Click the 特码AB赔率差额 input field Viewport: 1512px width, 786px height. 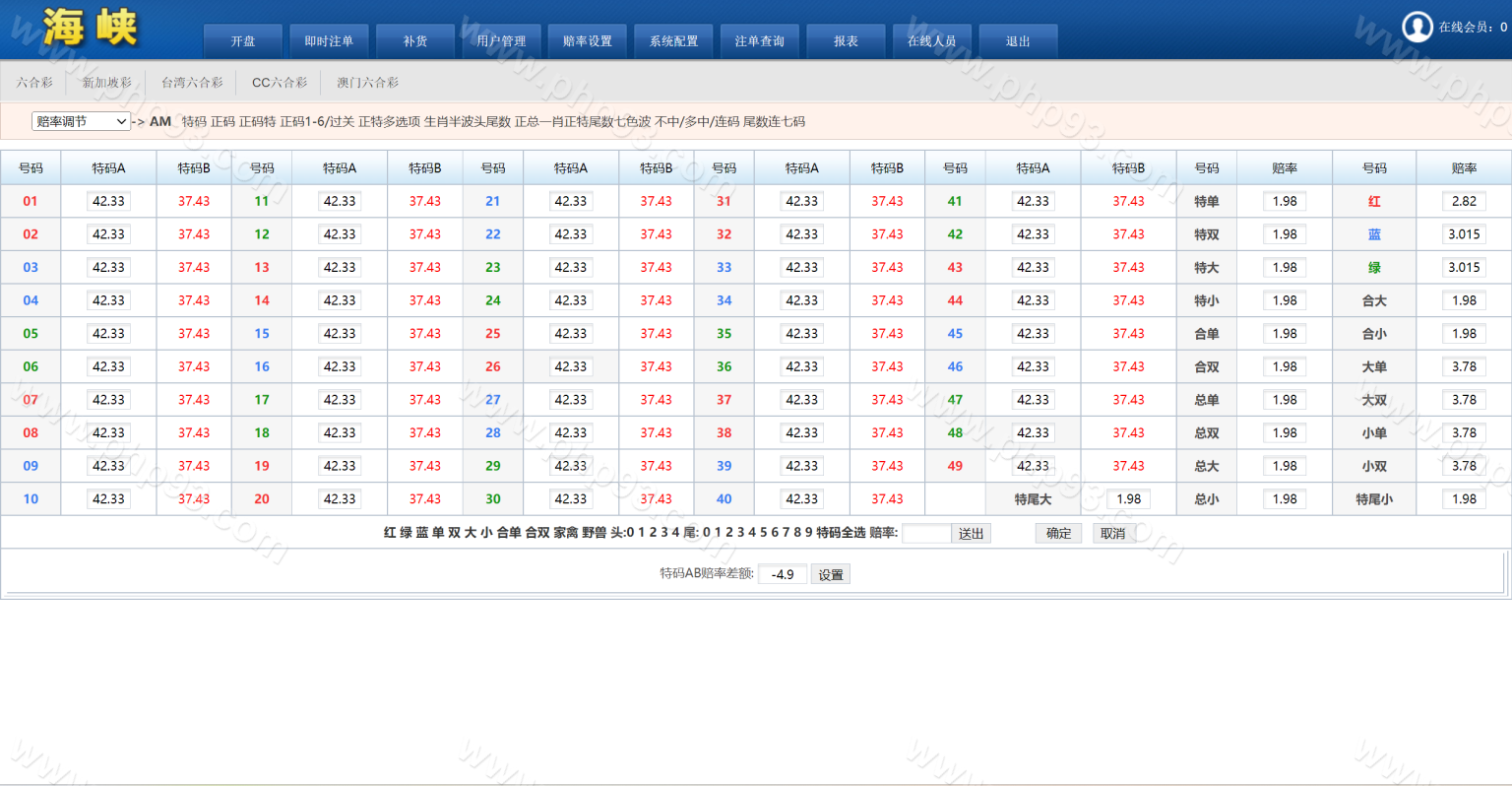(x=782, y=574)
